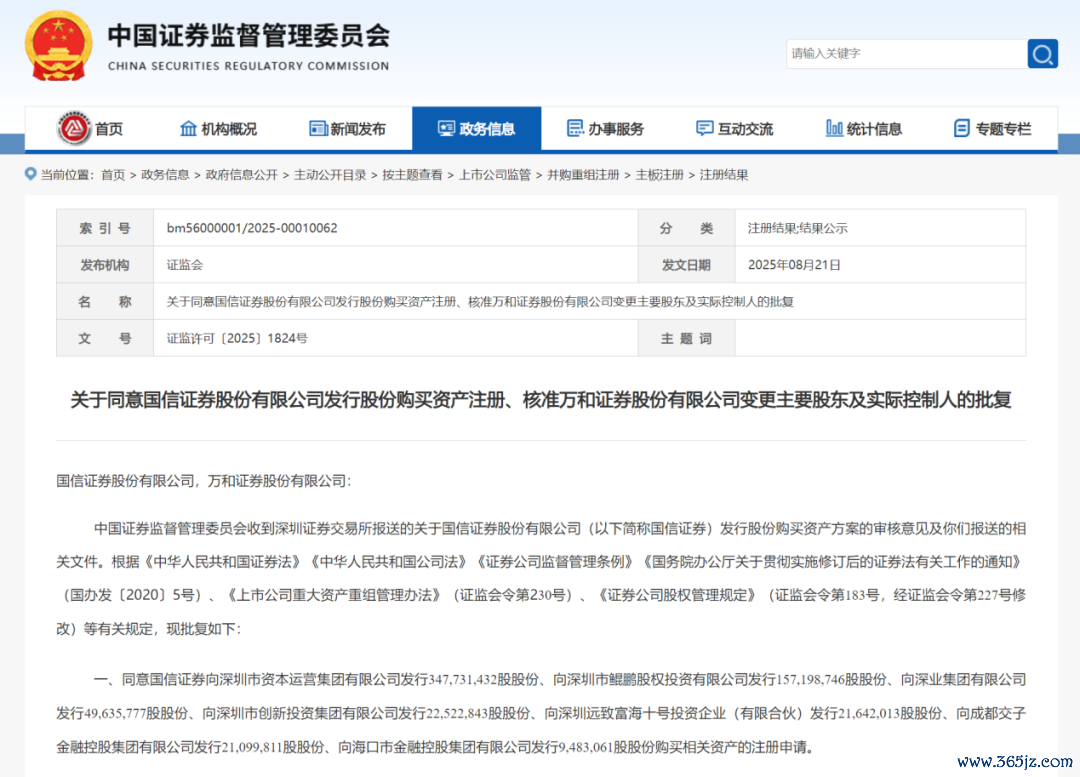Open the 统计信息 navigation tab
Screen dimensions: 1080x777
864,129
